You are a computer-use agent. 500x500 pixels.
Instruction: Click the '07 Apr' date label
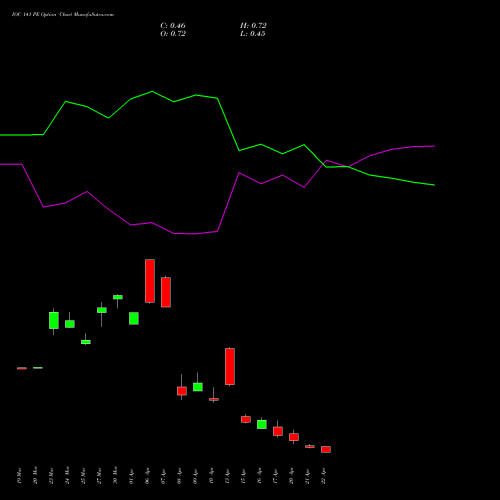point(163,476)
